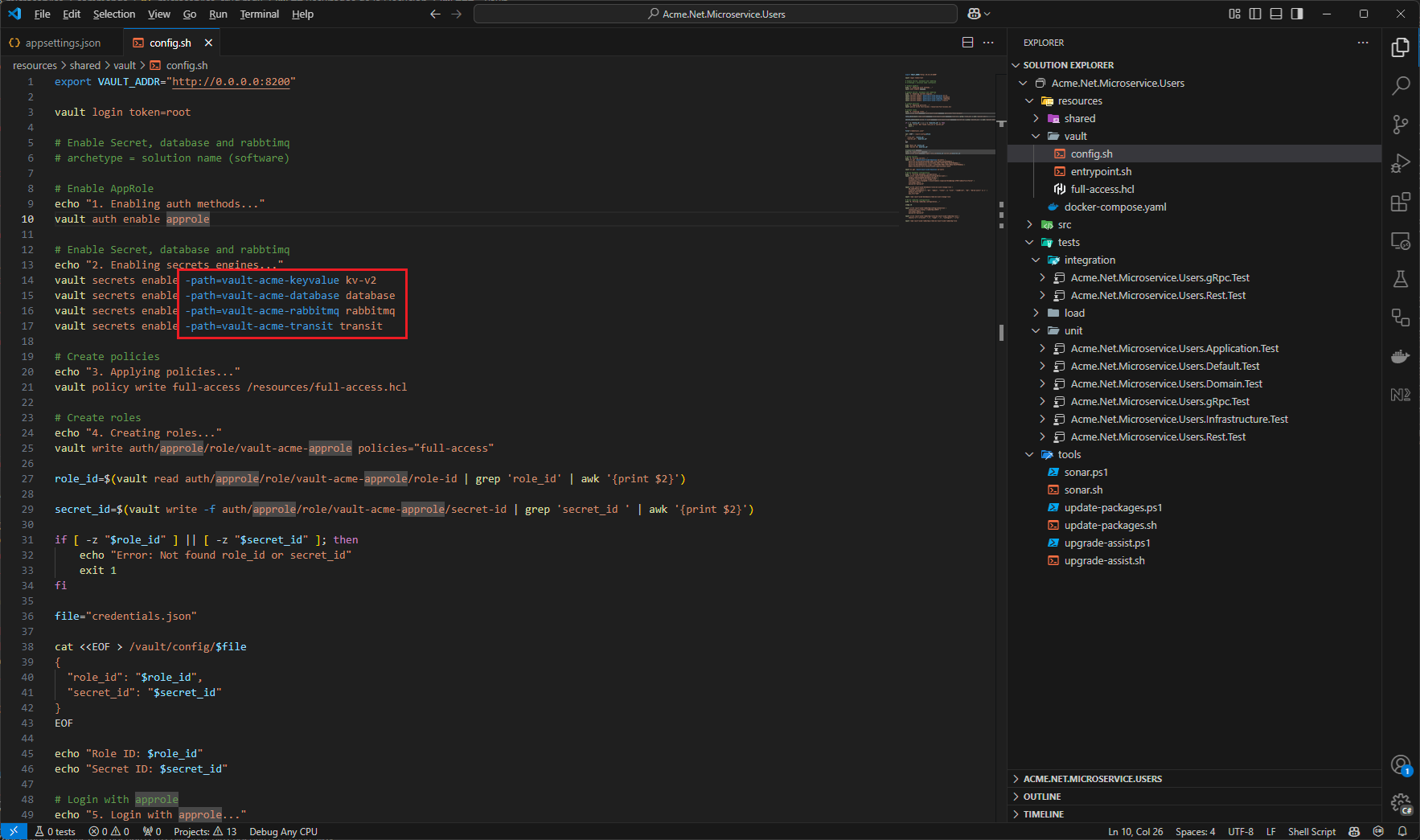Open the File menu
Viewport: 1420px width, 840px height.
[43, 14]
